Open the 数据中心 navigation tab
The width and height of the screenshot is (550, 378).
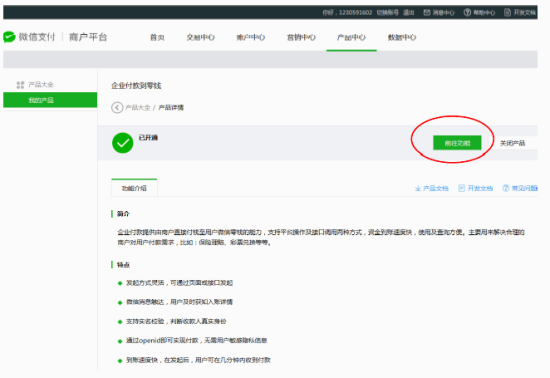[402, 37]
